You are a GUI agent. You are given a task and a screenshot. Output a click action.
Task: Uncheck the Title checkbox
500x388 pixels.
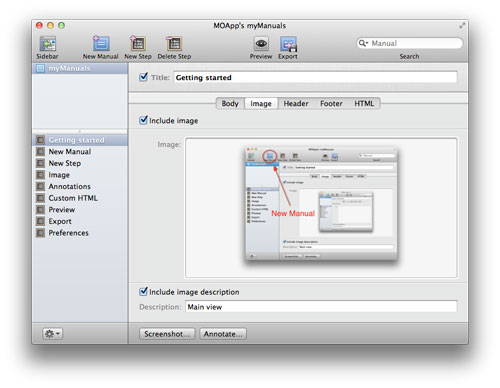[x=143, y=77]
